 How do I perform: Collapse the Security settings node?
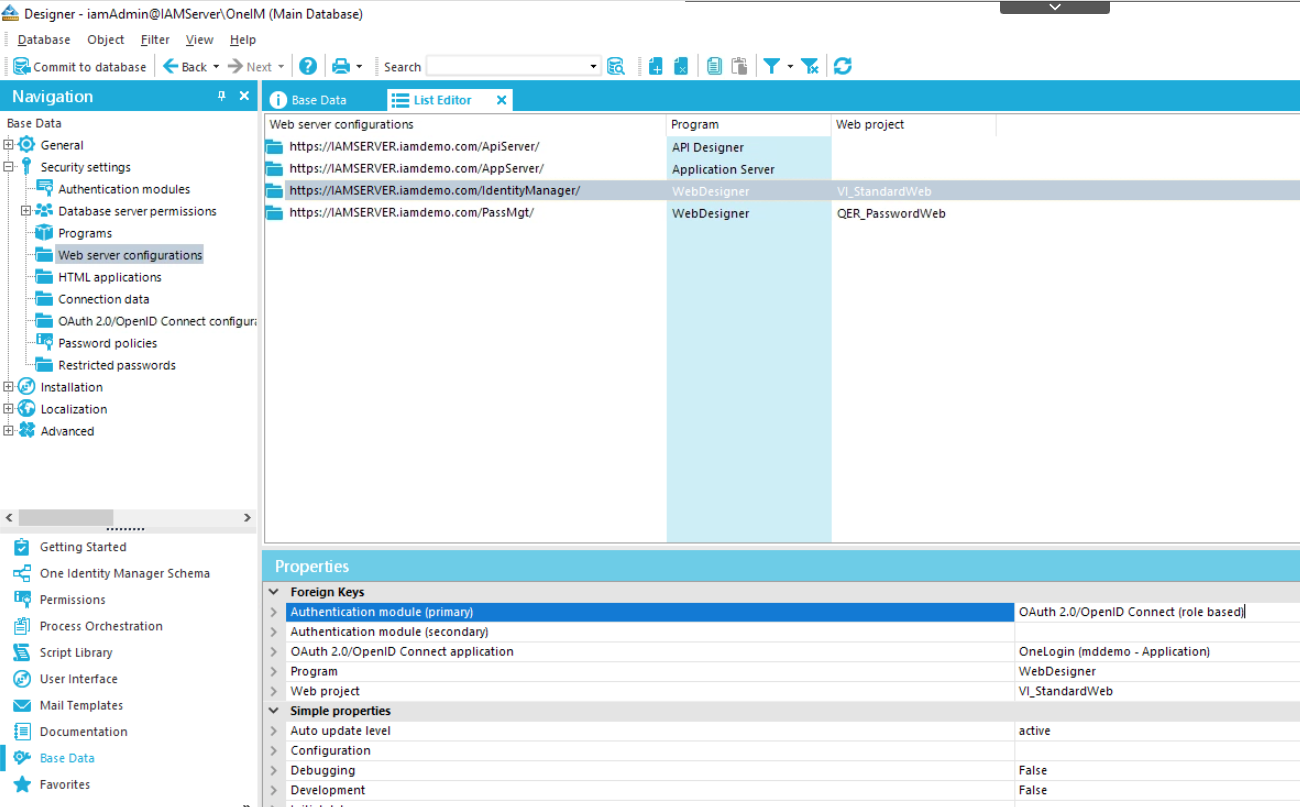(x=9, y=167)
